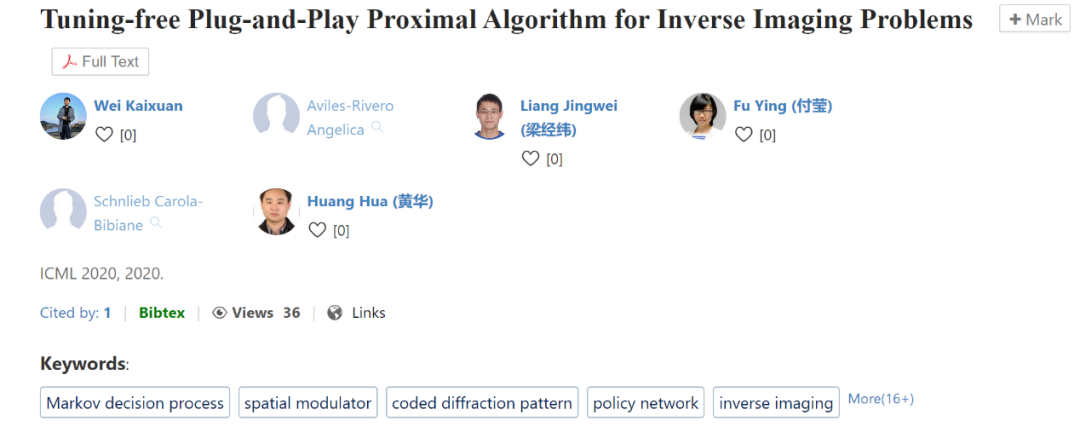The width and height of the screenshot is (1080, 438).
Task: Click search icon beside Aviles-Rivero Angelica
Action: (x=377, y=127)
